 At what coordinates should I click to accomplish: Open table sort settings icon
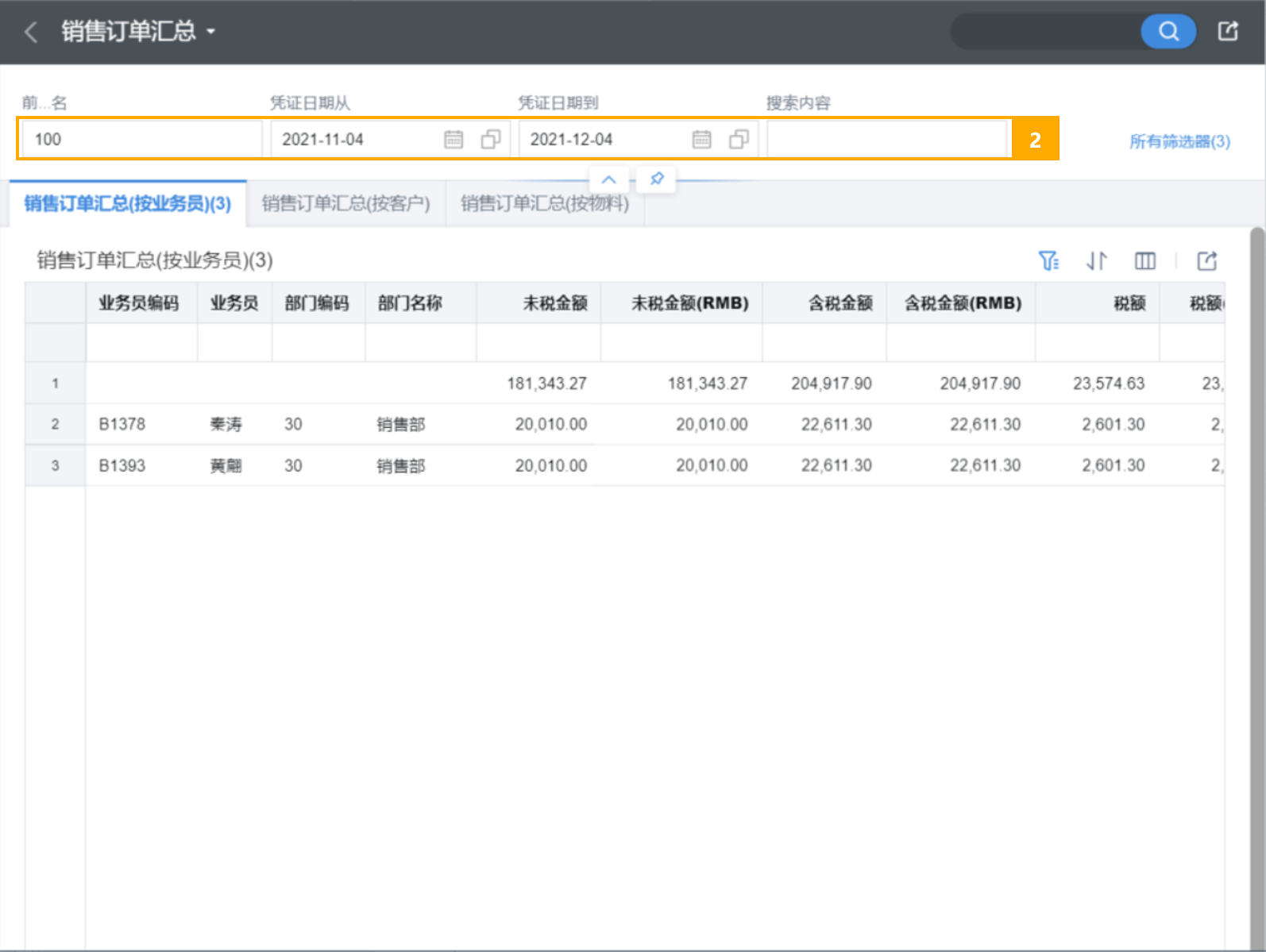coord(1096,260)
